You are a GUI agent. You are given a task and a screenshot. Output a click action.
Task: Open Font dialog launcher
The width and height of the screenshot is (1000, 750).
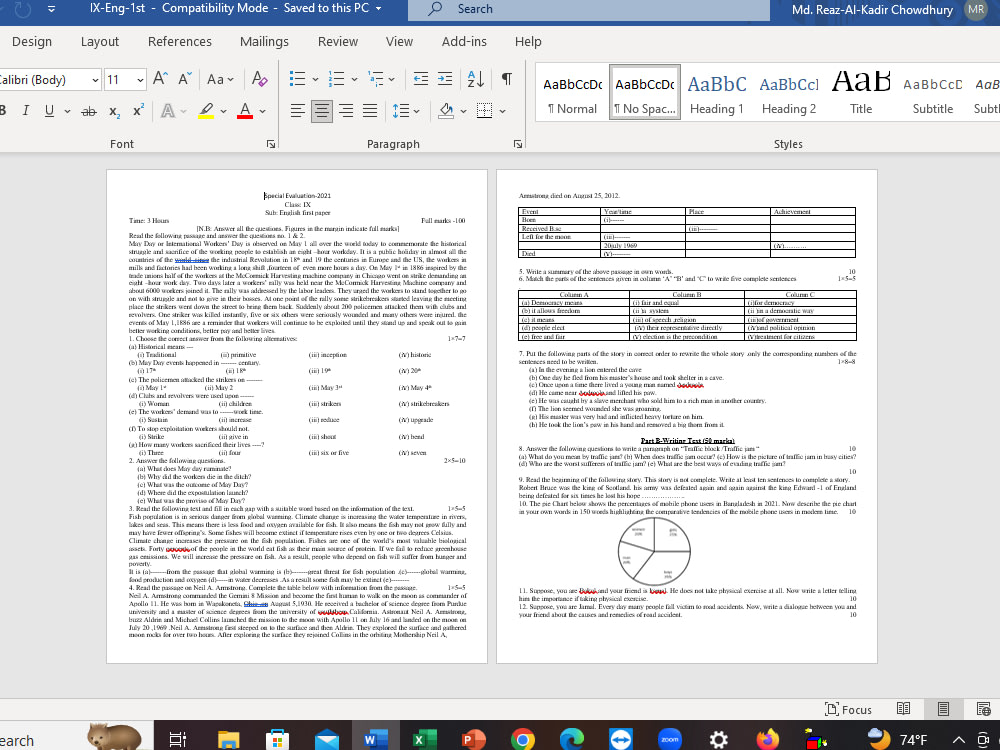click(271, 144)
